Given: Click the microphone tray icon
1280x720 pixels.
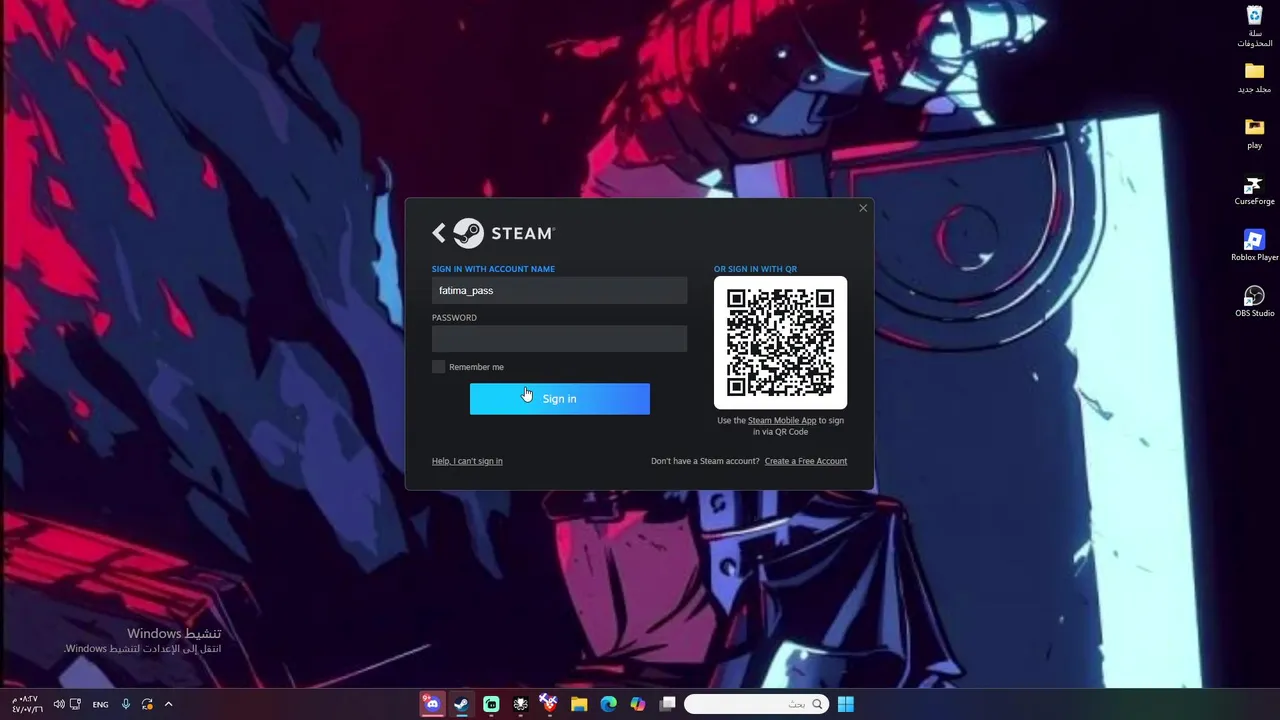Looking at the screenshot, I should pyautogui.click(x=126, y=704).
